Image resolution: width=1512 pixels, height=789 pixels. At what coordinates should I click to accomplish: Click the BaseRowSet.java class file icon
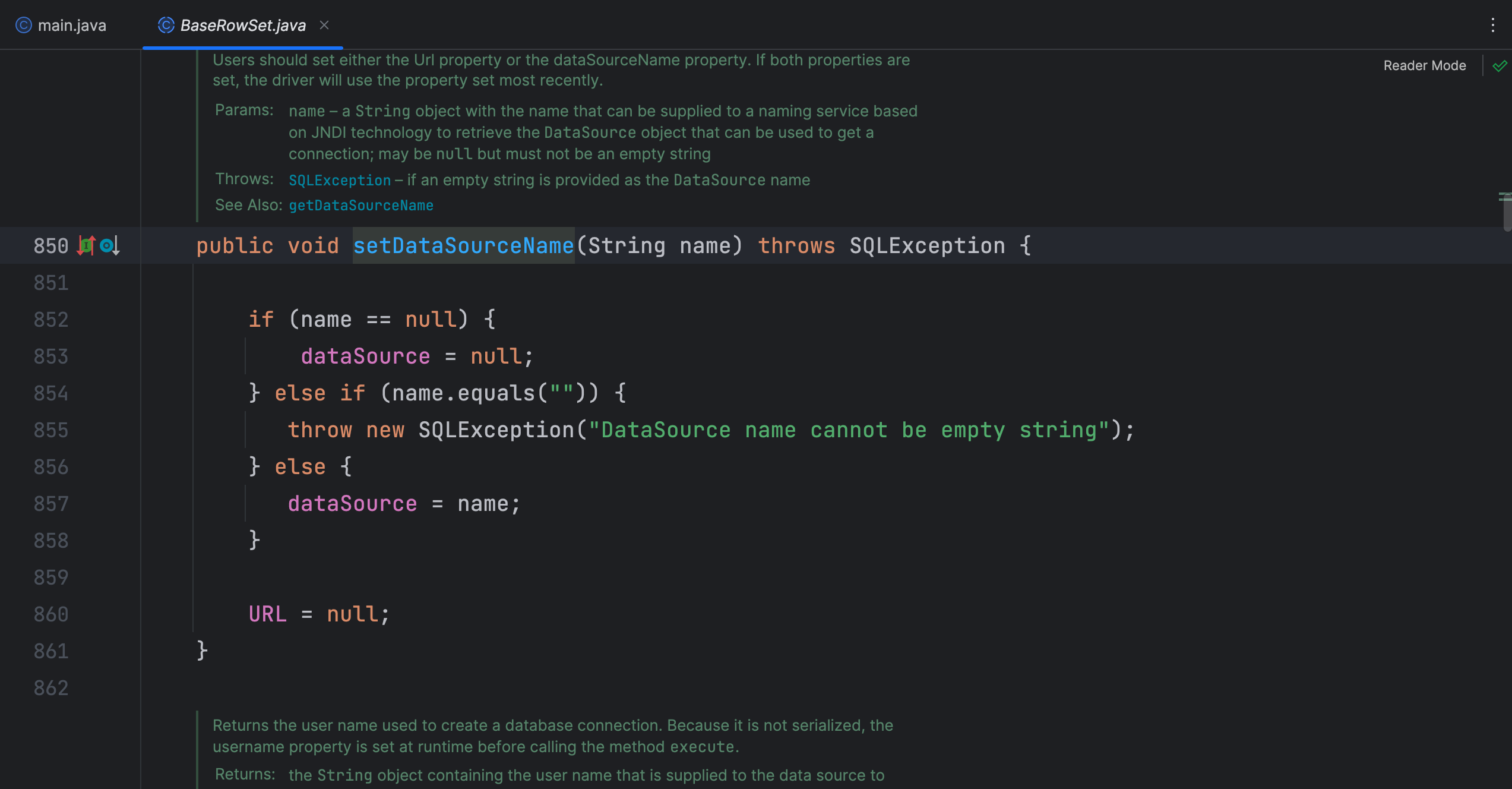166,25
